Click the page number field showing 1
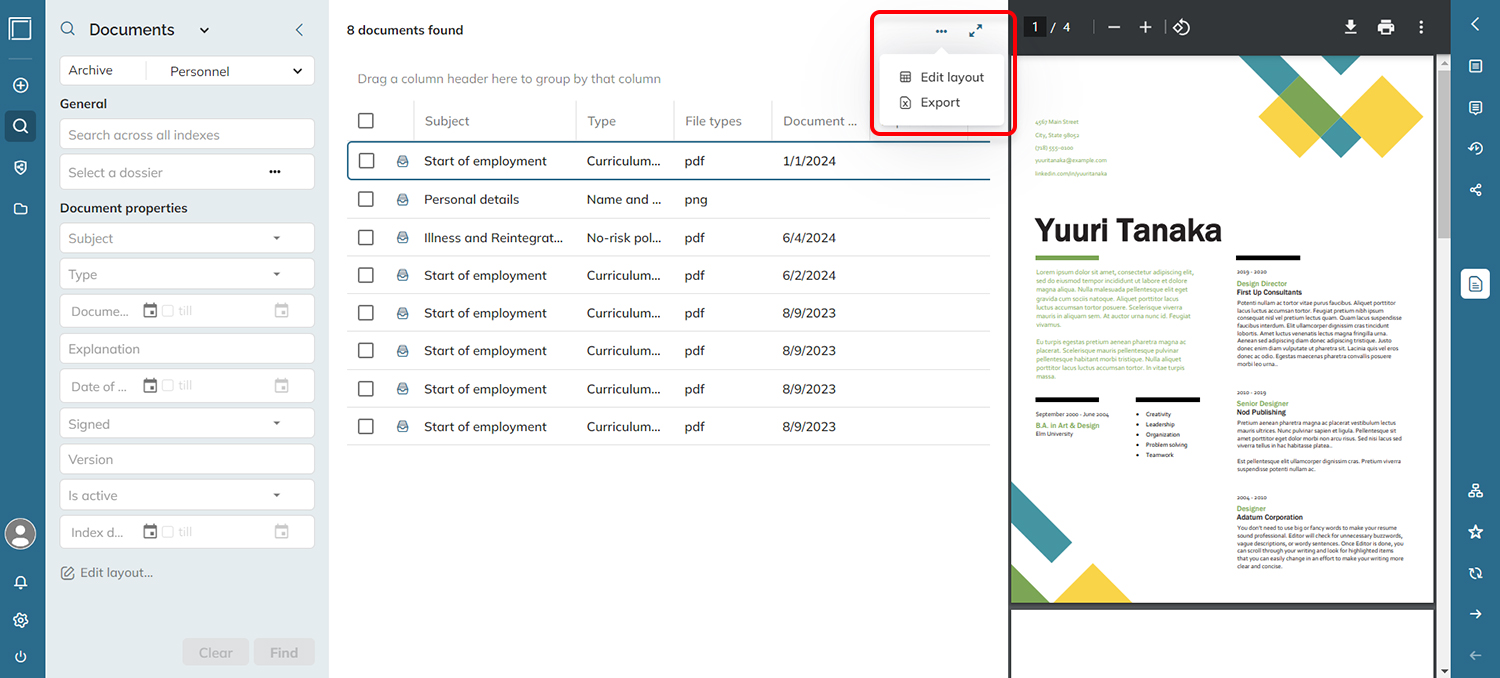The height and width of the screenshot is (678, 1500). 1035,27
